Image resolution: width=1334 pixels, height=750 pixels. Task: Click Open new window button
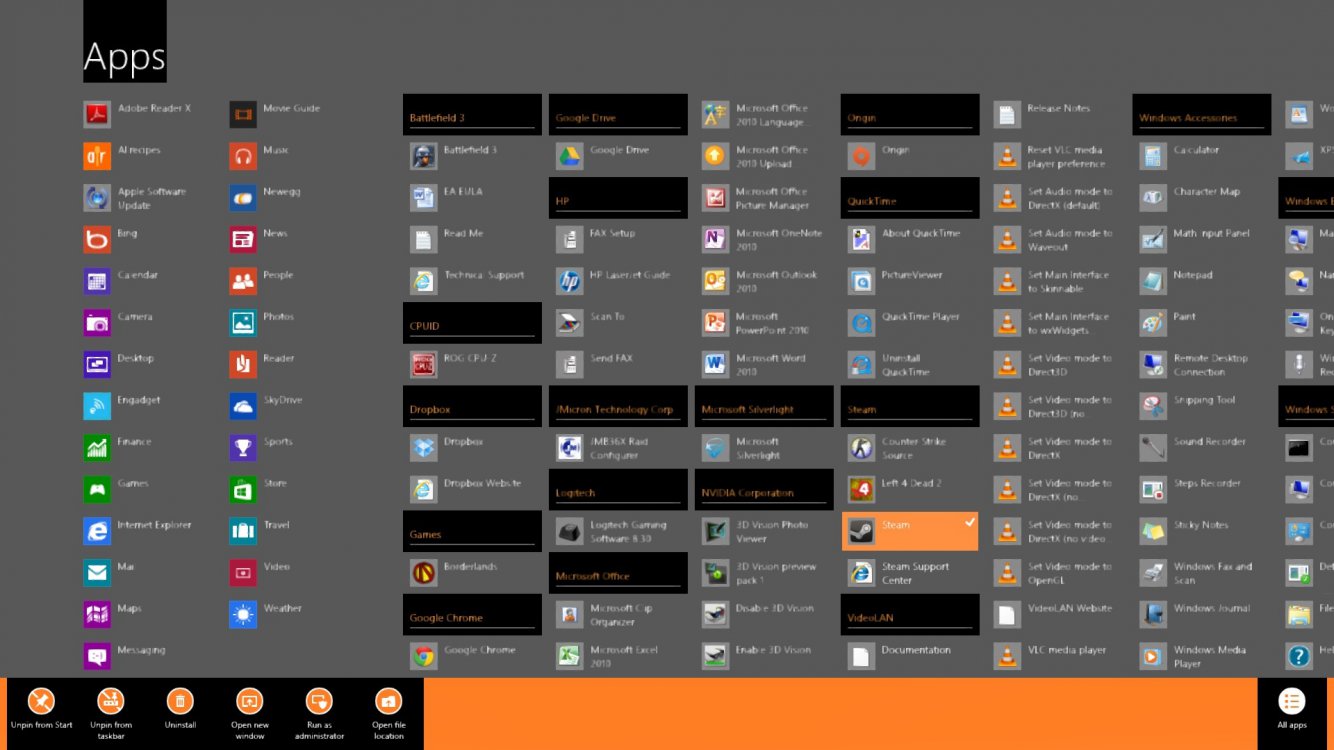pyautogui.click(x=249, y=713)
